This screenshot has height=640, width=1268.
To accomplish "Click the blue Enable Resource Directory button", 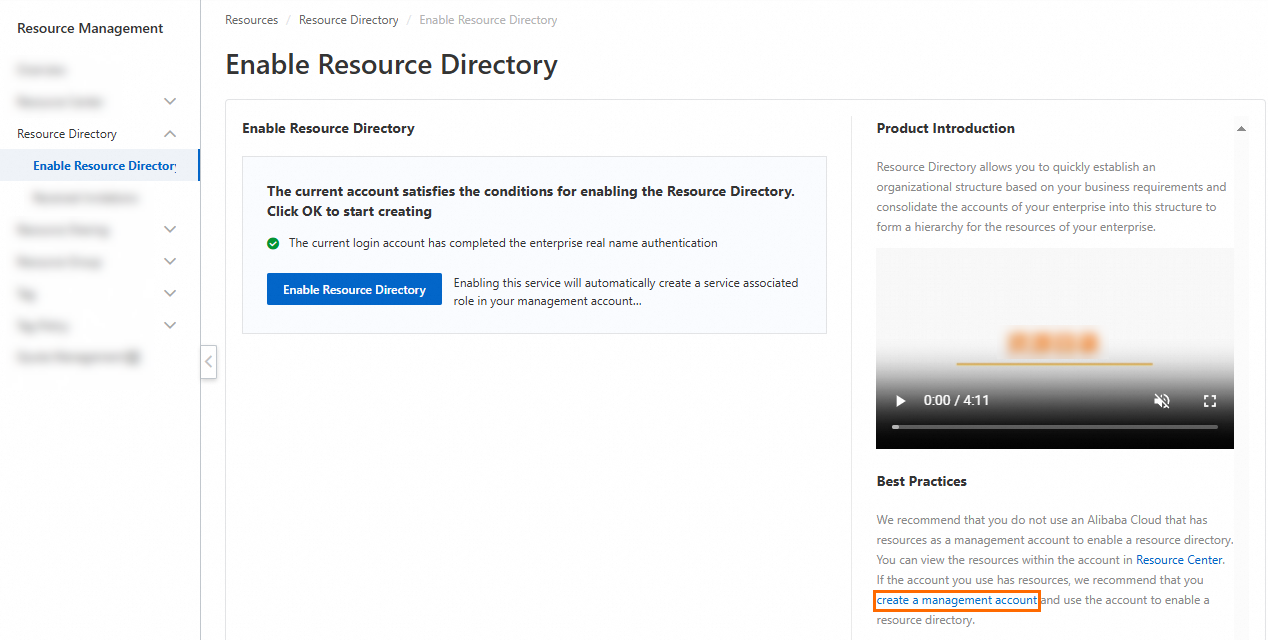I will pyautogui.click(x=354, y=290).
